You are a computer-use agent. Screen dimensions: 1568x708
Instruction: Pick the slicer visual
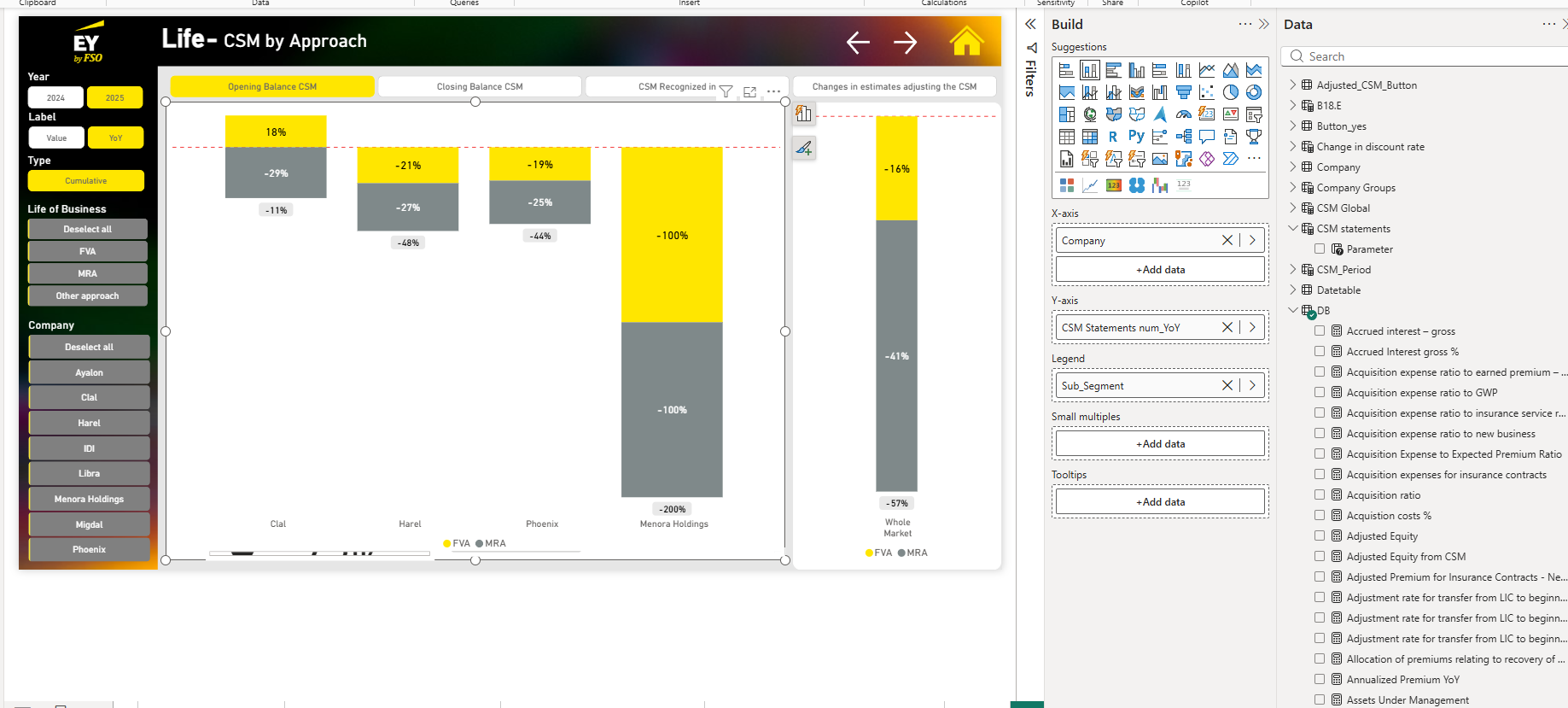point(1253,114)
